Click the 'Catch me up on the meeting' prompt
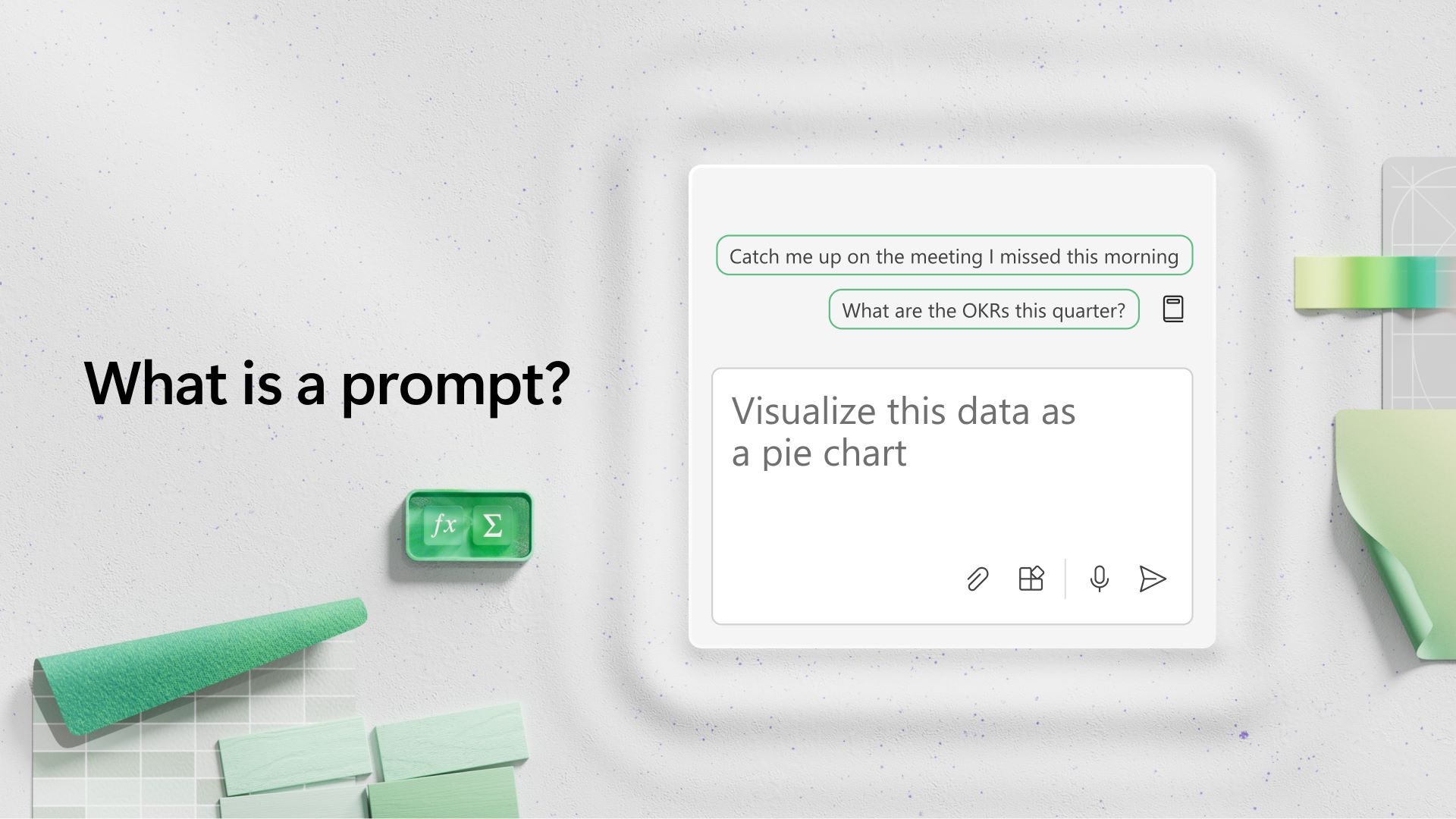 click(953, 256)
